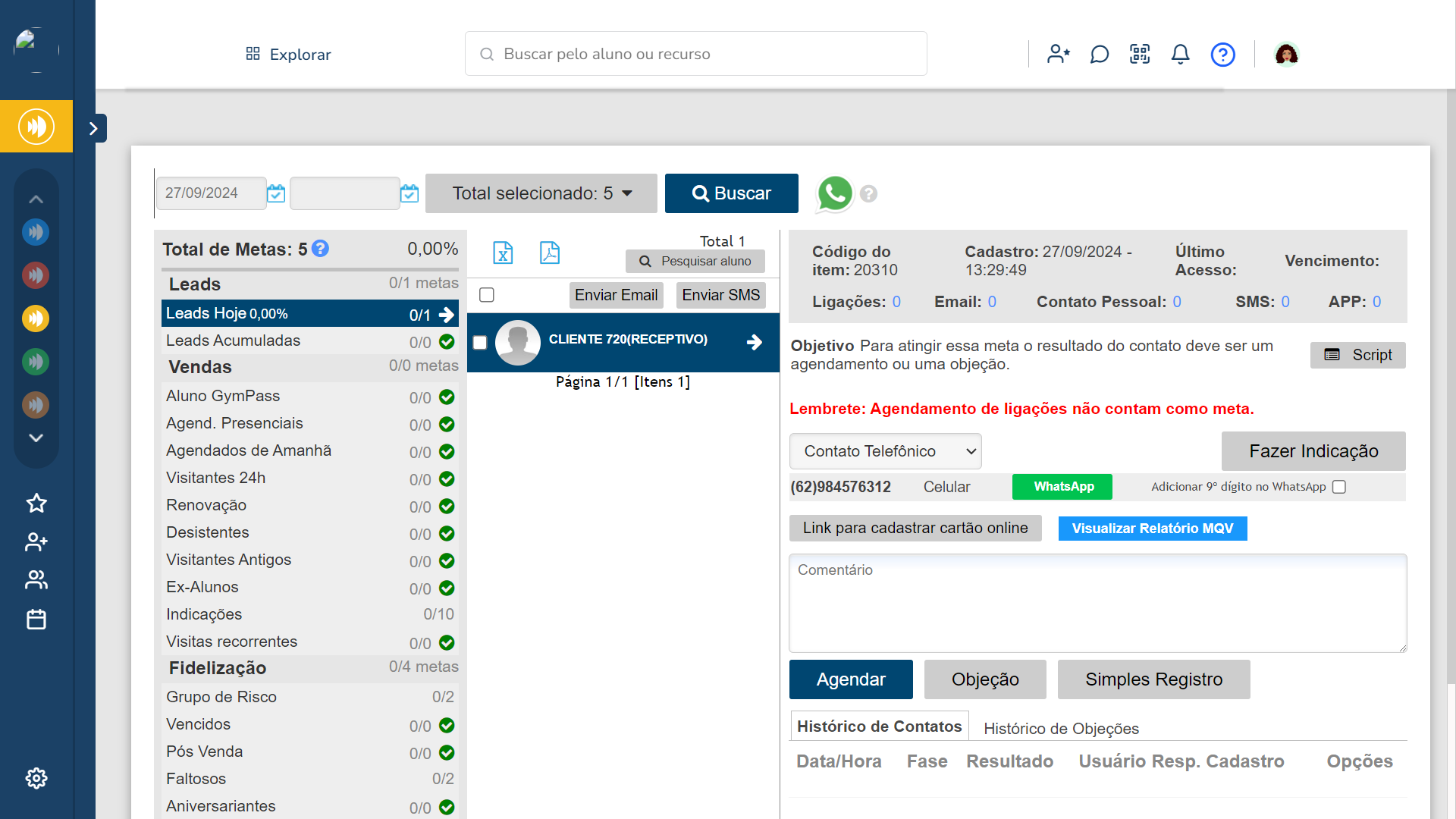Click Visualizar Relatório MQV button
Image resolution: width=1456 pixels, height=819 pixels.
point(1152,529)
